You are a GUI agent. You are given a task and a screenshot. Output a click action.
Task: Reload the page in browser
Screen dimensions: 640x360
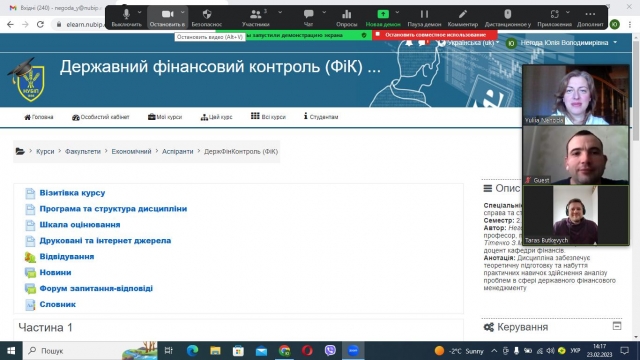40,24
